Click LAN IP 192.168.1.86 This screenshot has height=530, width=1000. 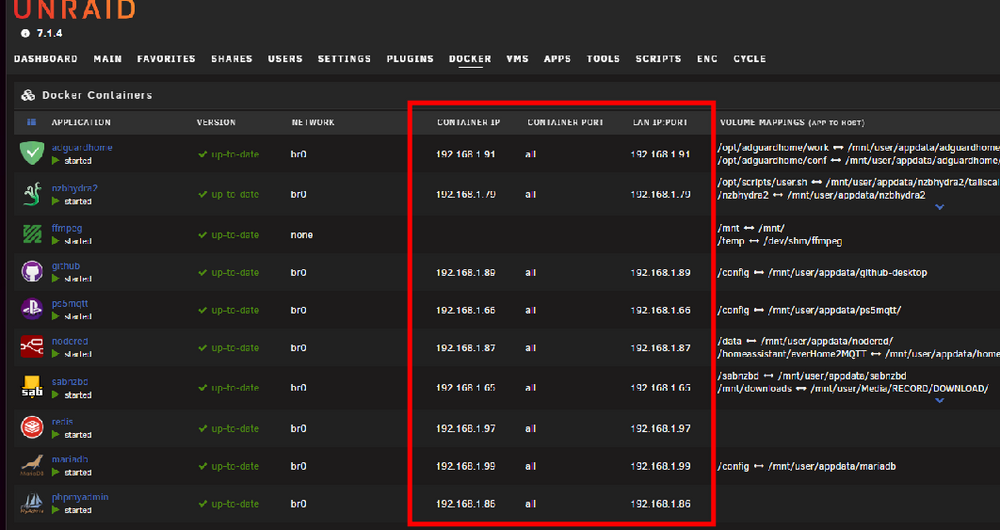(660, 504)
